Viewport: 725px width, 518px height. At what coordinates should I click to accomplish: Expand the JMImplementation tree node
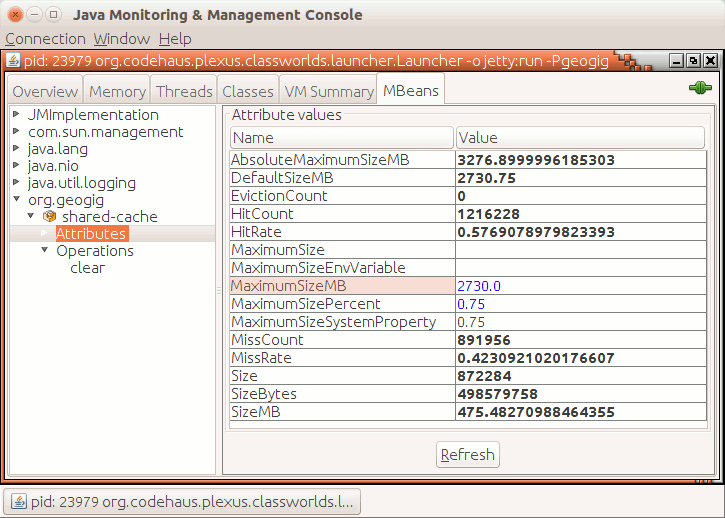[16, 114]
